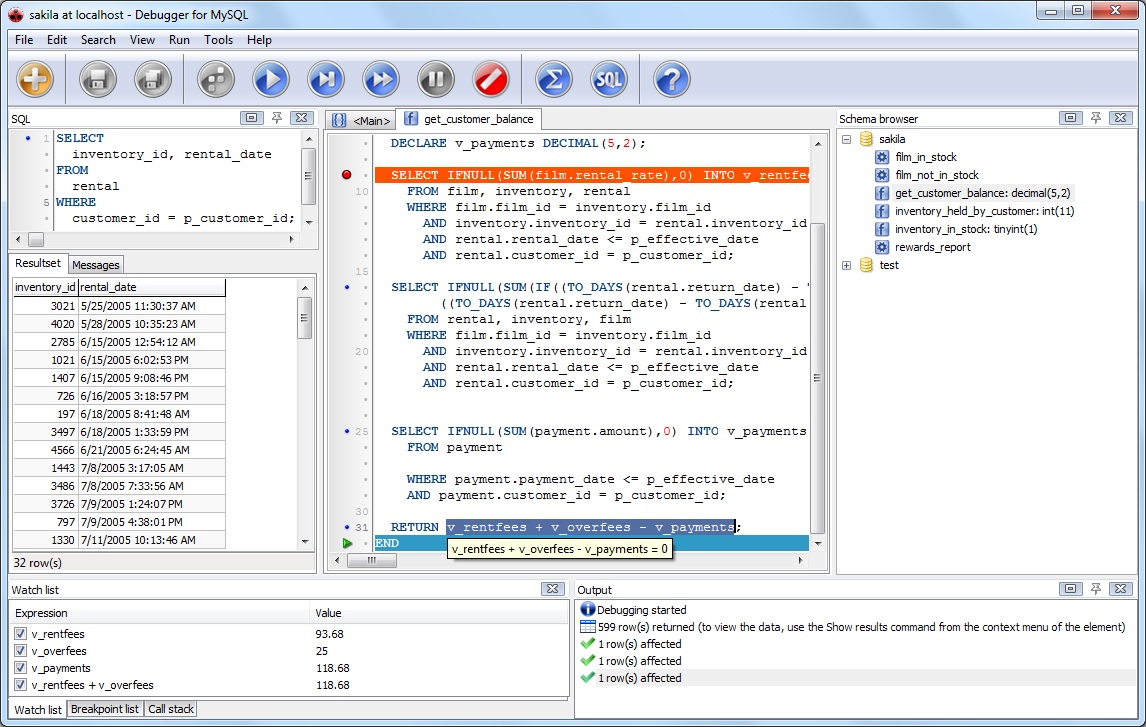This screenshot has height=727, width=1146.
Task: Expand the test database node
Action: pos(846,265)
